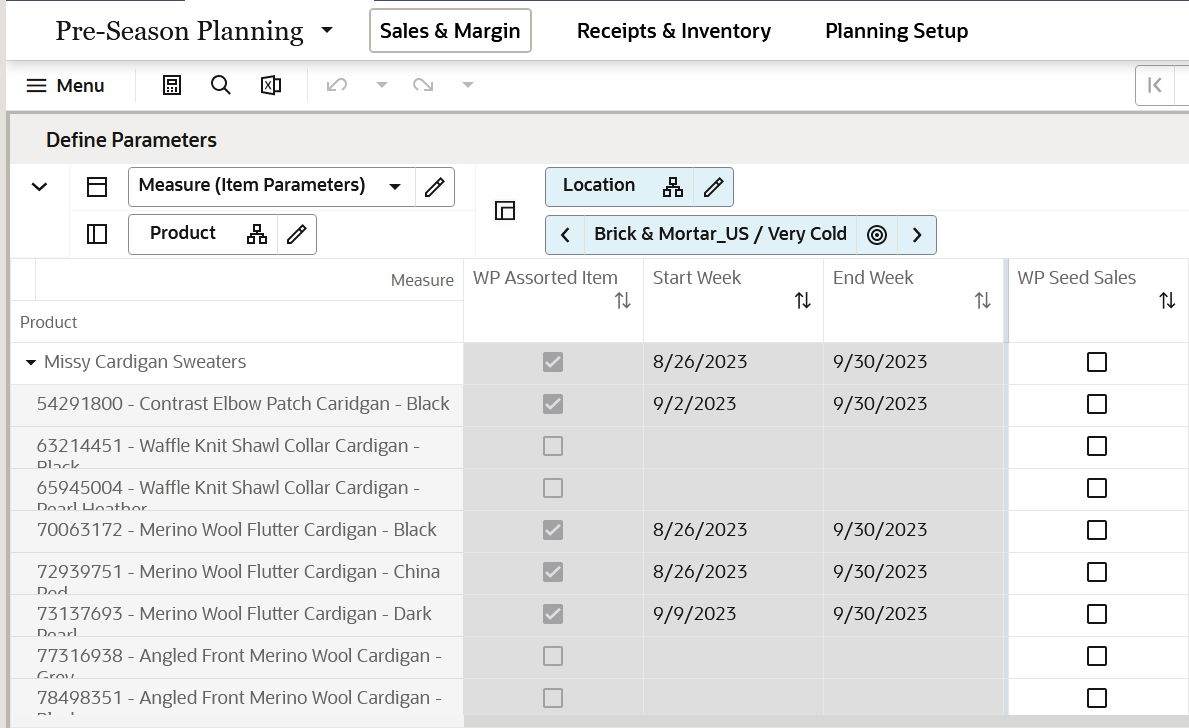The image size is (1189, 728).
Task: Edit the Location dimension with pencil icon
Action: [x=714, y=187]
